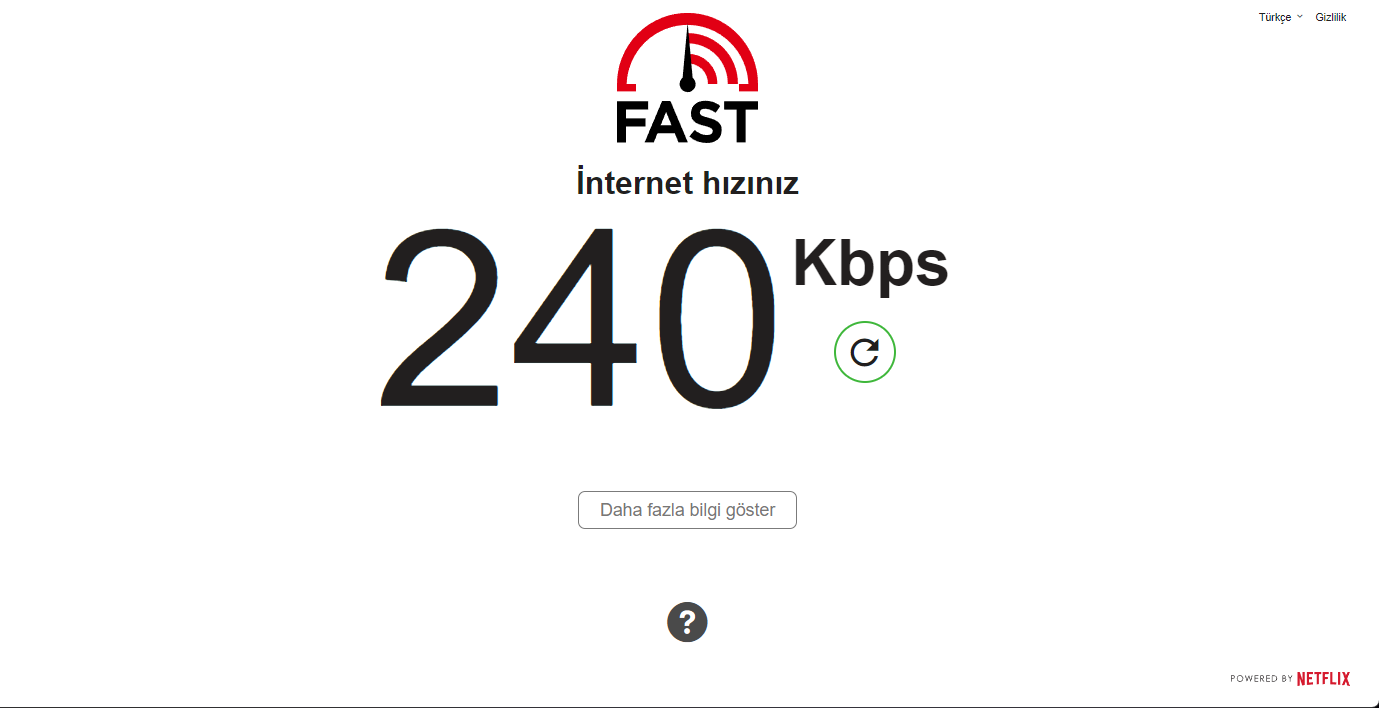Click the speedometer needle in logo
This screenshot has width=1379, height=708.
687,60
